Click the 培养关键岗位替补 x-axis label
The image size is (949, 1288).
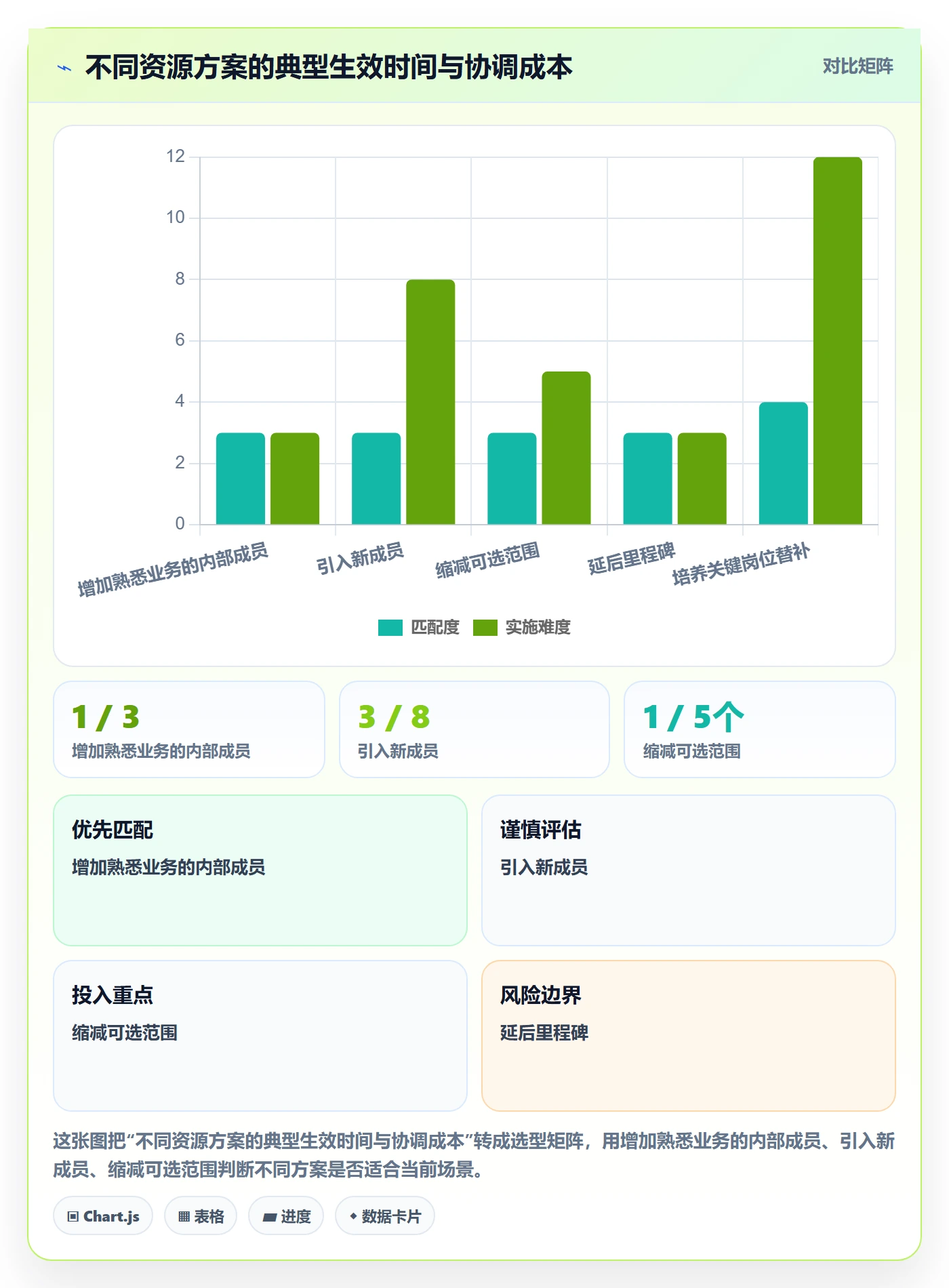click(741, 564)
